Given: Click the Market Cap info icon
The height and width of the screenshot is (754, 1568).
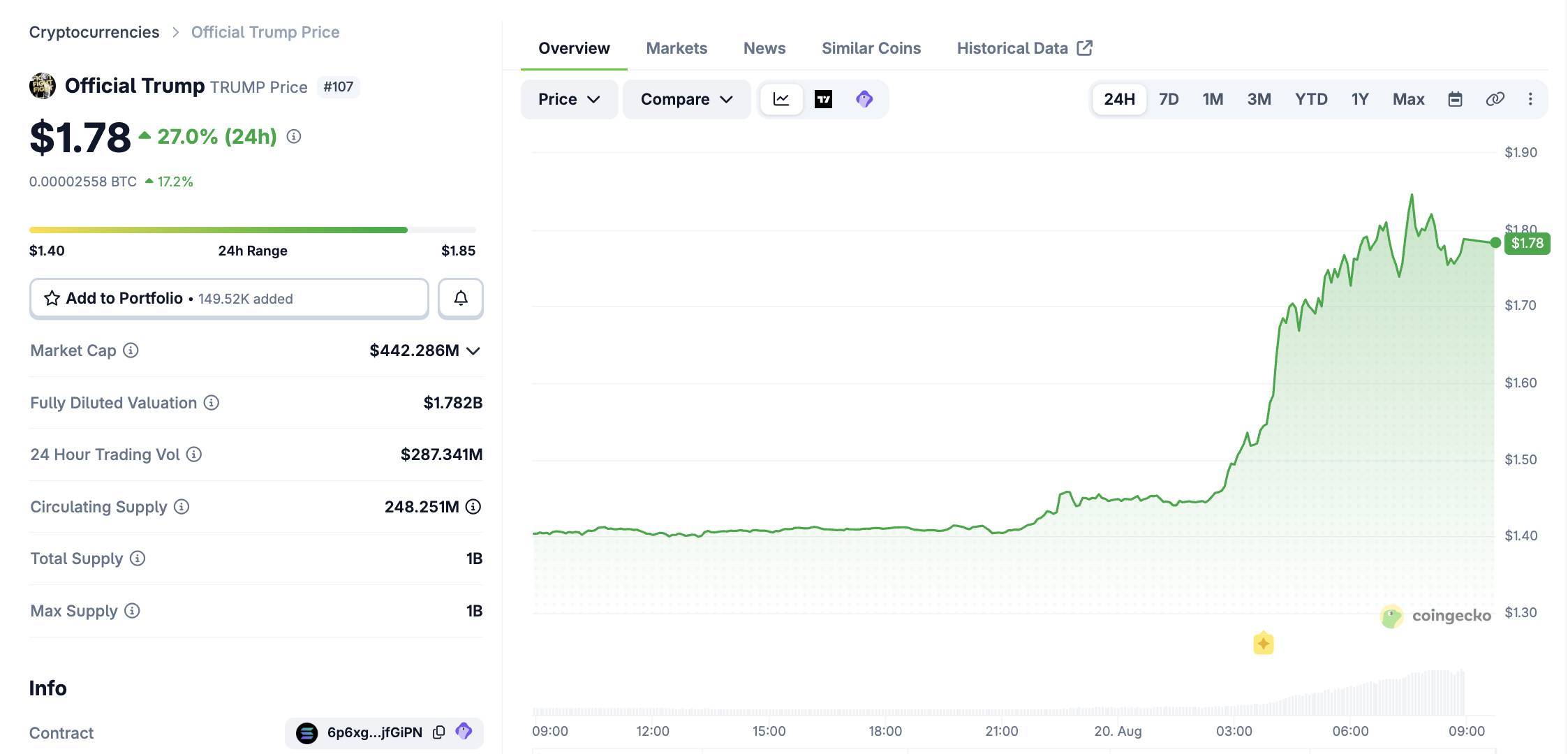Looking at the screenshot, I should point(131,350).
